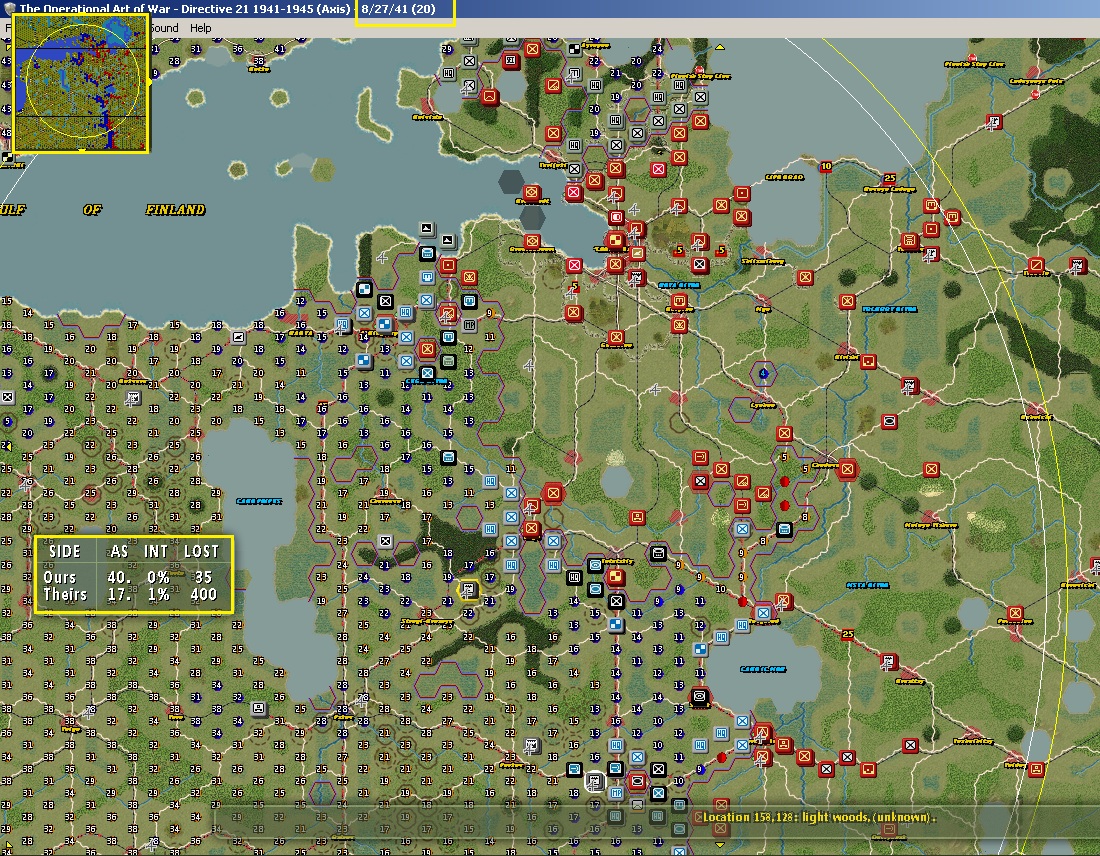1100x856 pixels.
Task: Select red-yellow checkered counter beside black HQ
Action: [x=616, y=576]
